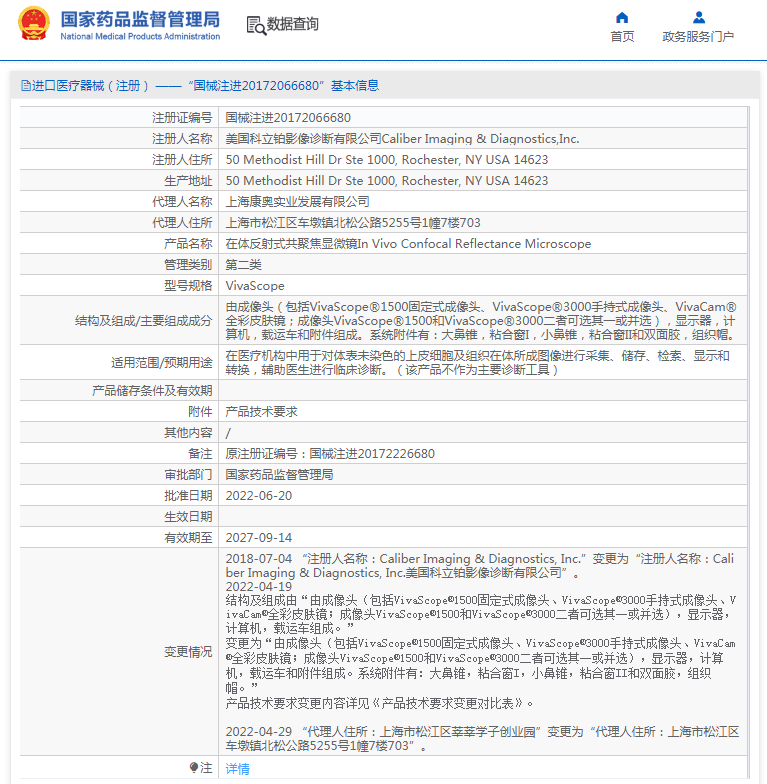Open the 数据查询 search icon
Screen dimensions: 767x784
tap(256, 25)
